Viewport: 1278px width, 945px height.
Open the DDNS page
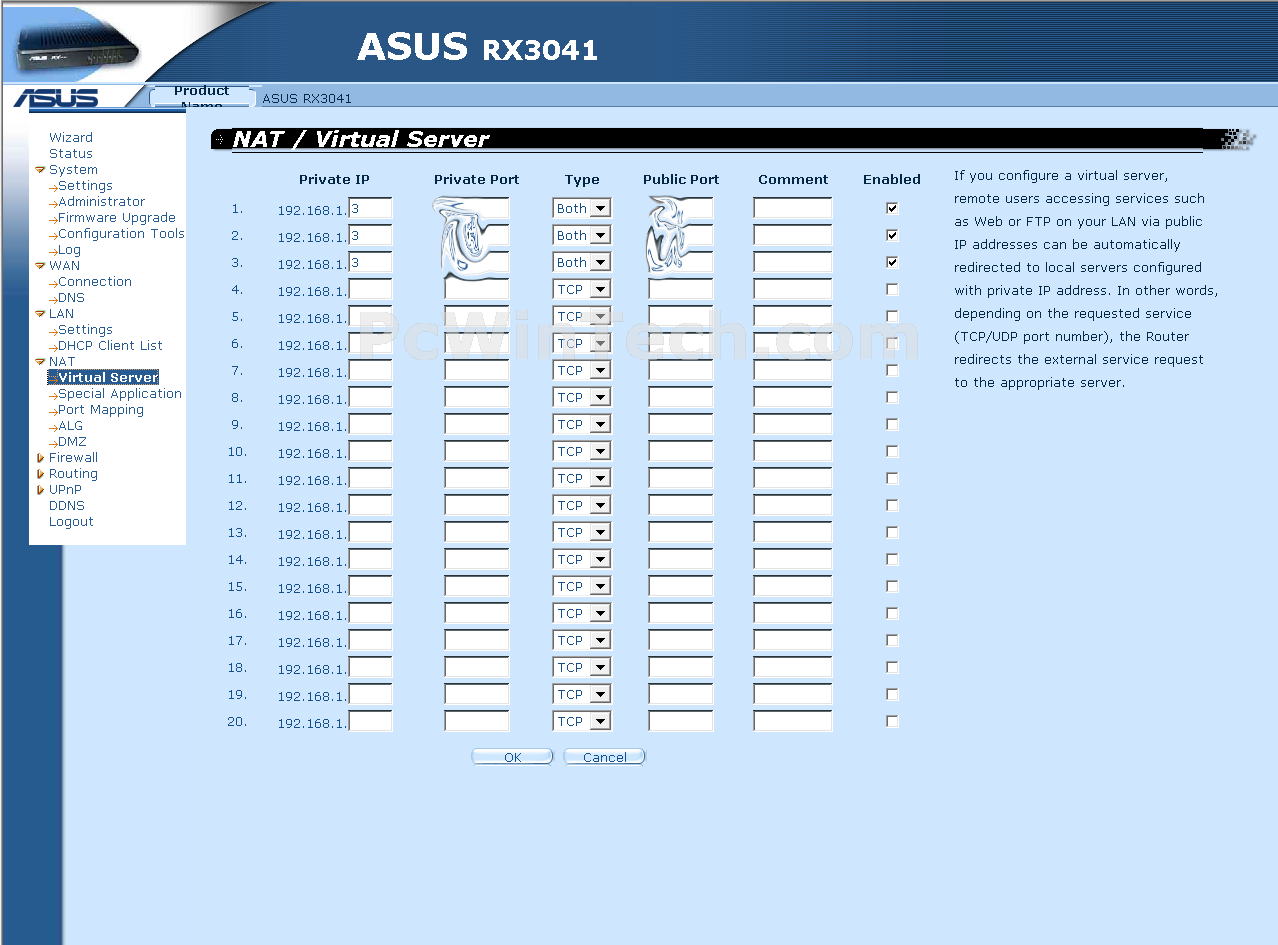(x=67, y=506)
